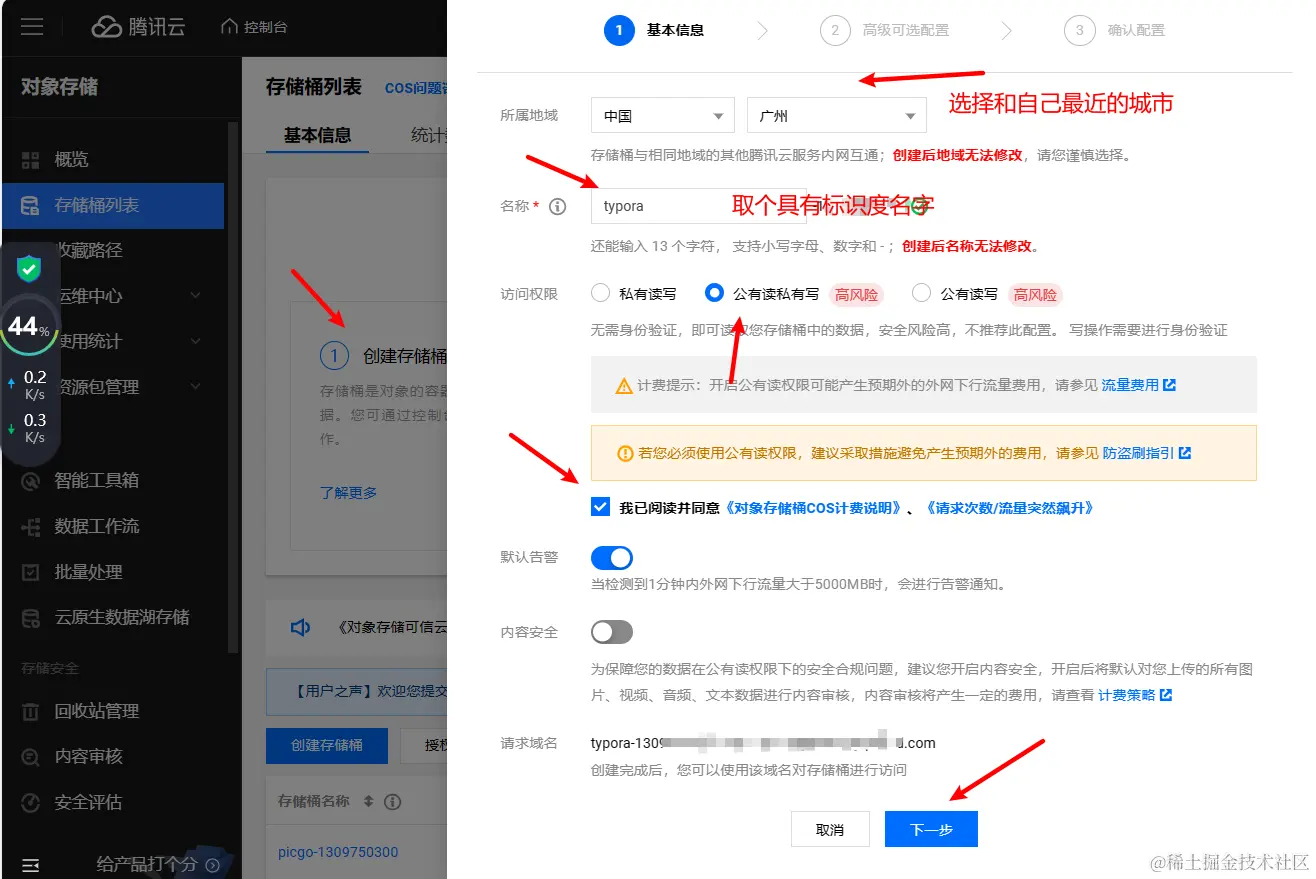Go to the 控制台 home icon
Screen dimensions: 1316x879
coord(230,27)
